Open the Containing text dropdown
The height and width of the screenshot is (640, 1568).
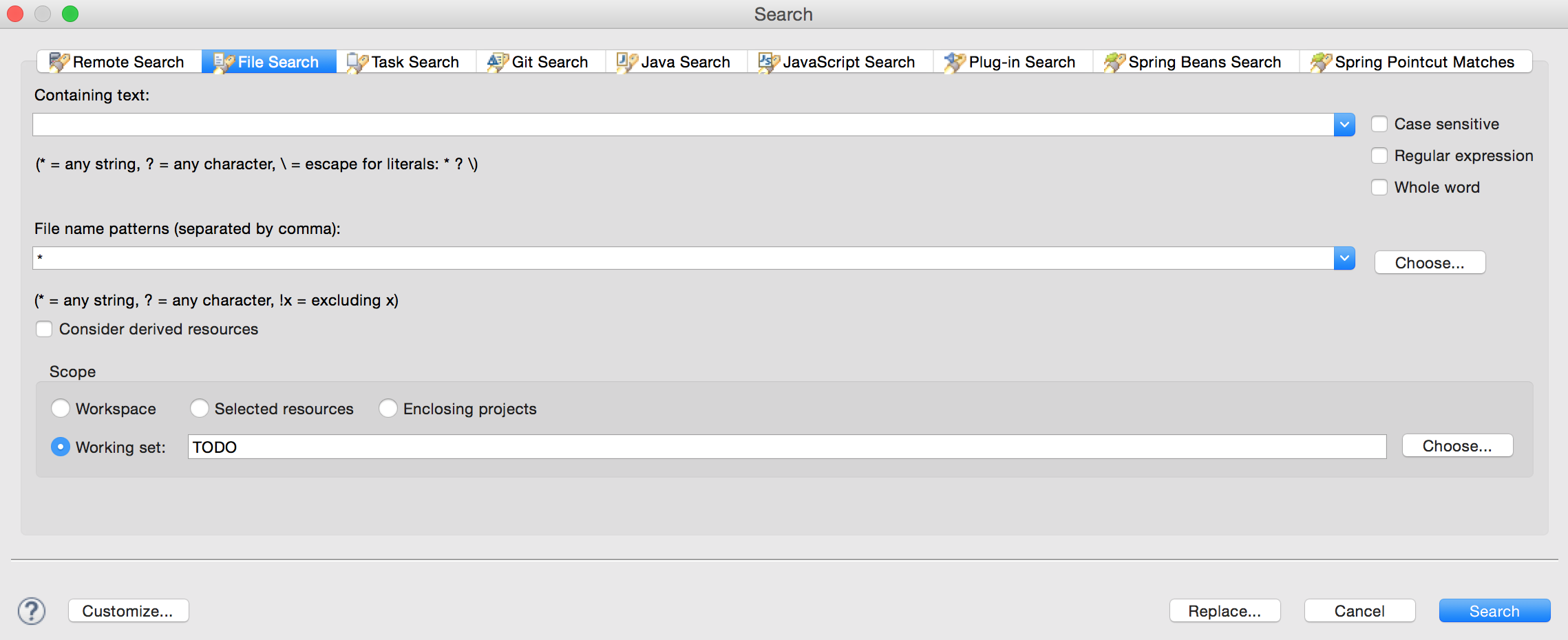tap(1344, 125)
